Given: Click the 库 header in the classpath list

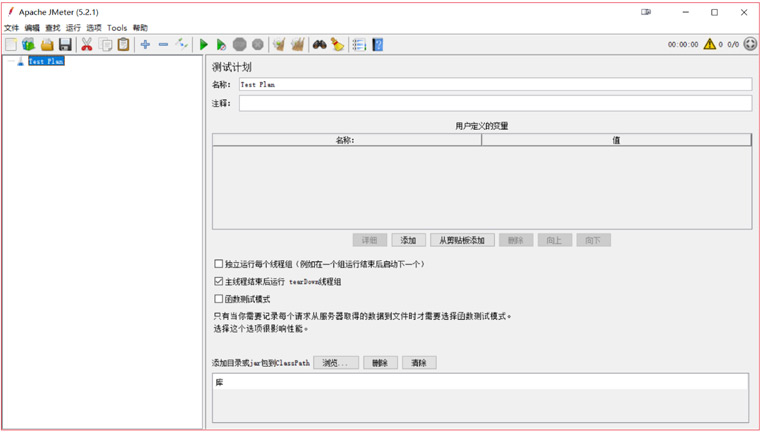Looking at the screenshot, I should [x=480, y=383].
